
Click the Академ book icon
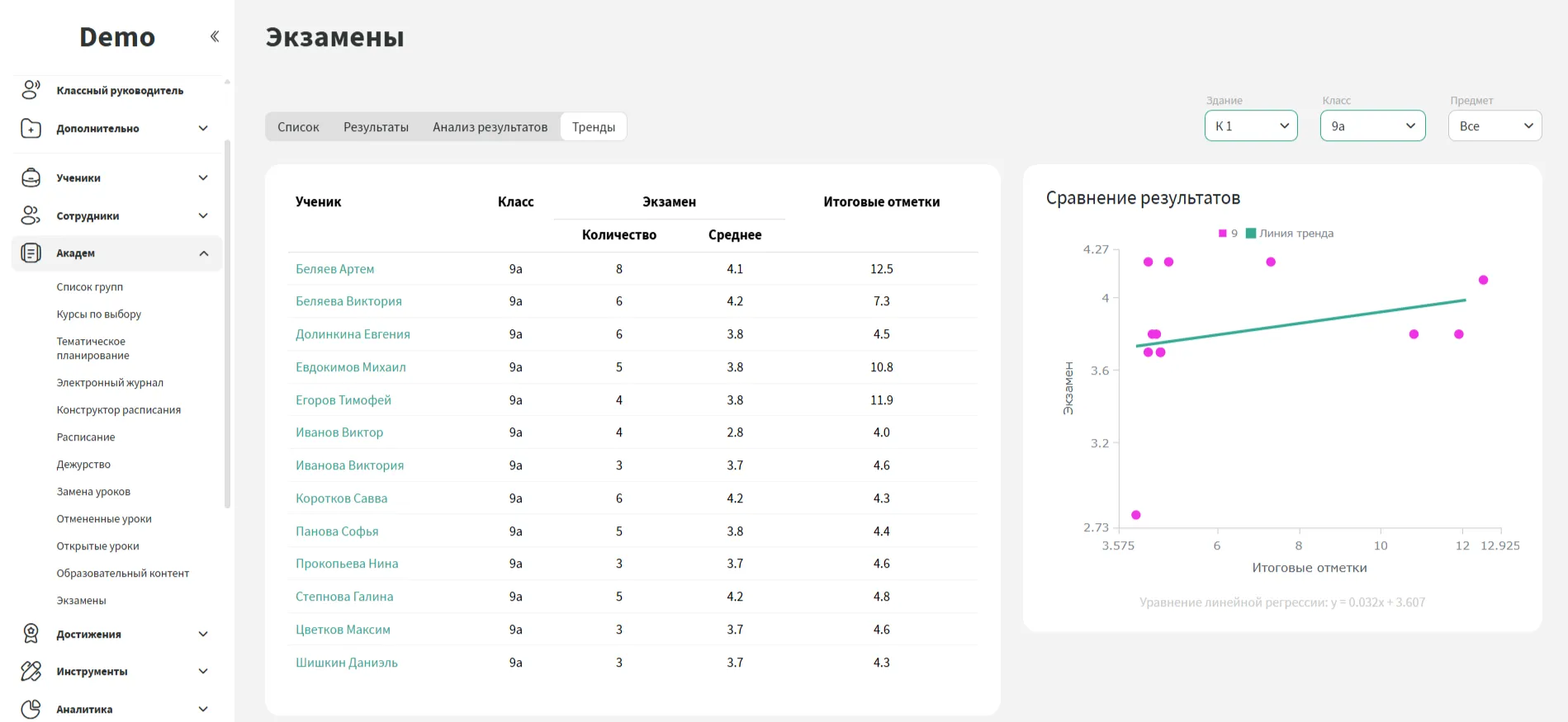[31, 253]
